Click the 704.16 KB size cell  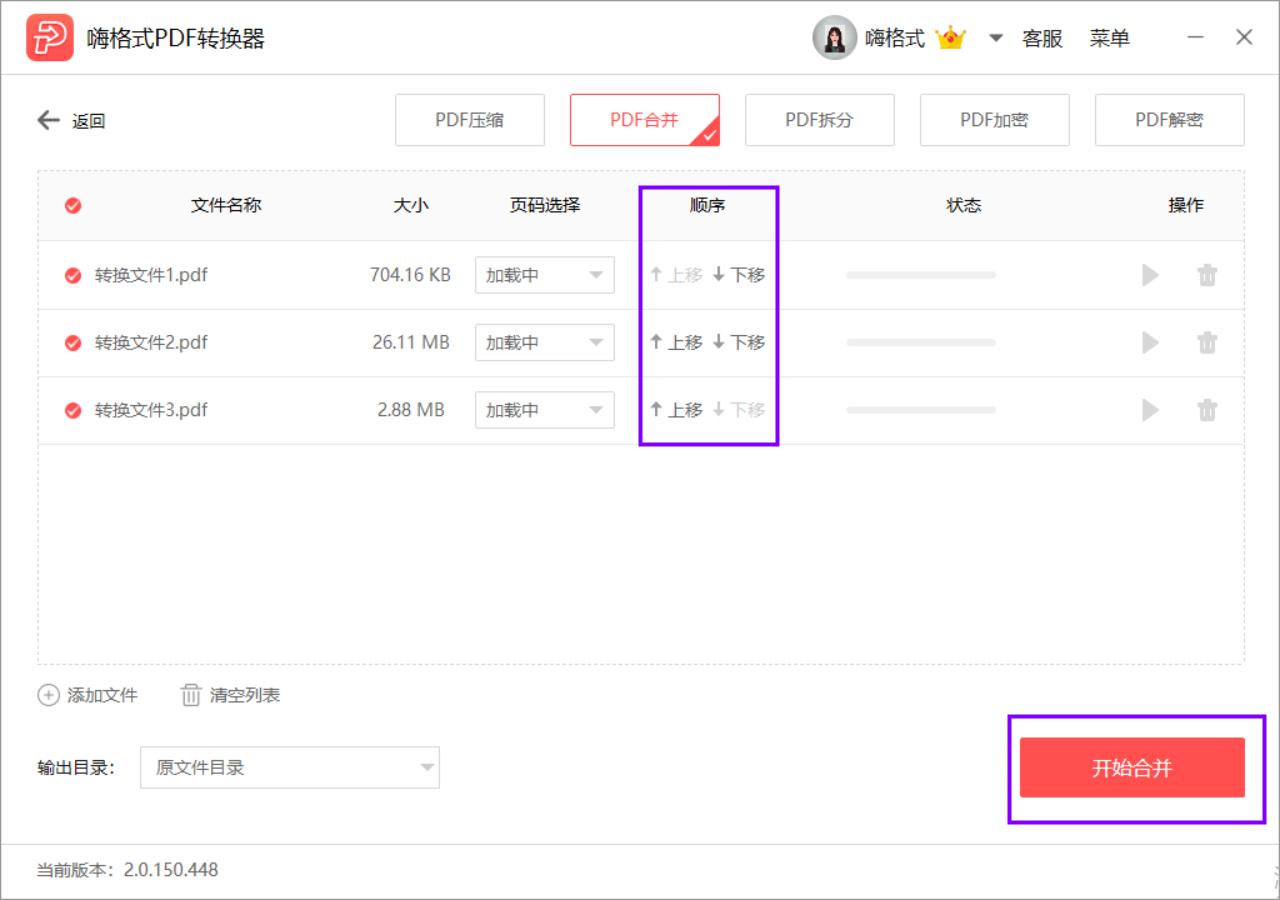410,275
